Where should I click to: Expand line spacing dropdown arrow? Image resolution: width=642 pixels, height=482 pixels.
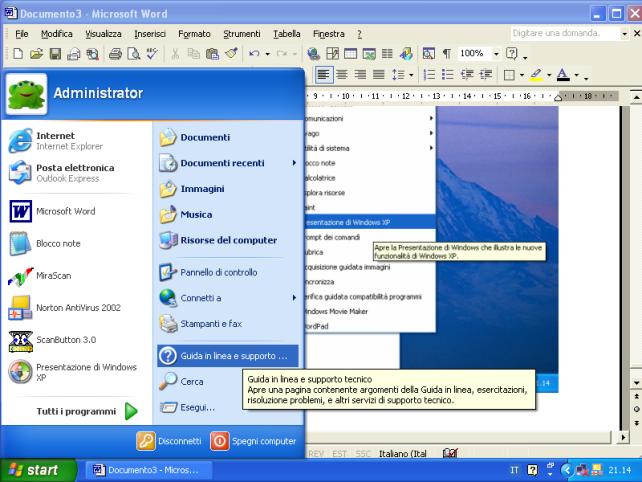411,75
